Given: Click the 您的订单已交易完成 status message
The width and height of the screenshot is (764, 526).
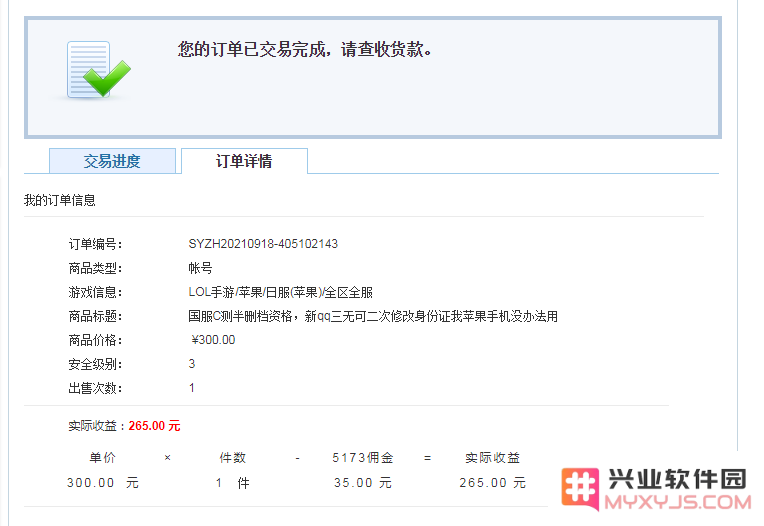Looking at the screenshot, I should [x=305, y=49].
